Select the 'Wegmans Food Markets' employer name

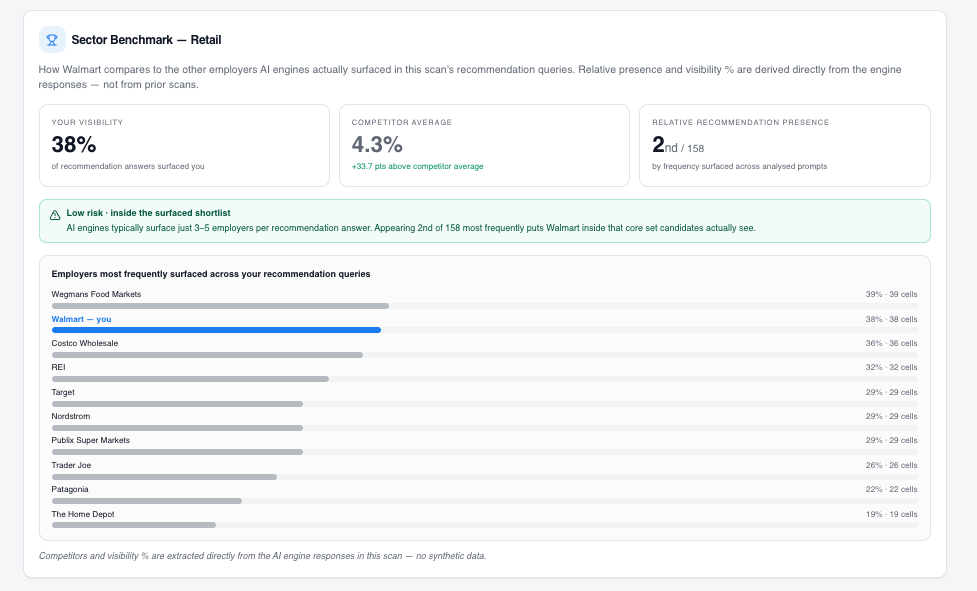97,294
